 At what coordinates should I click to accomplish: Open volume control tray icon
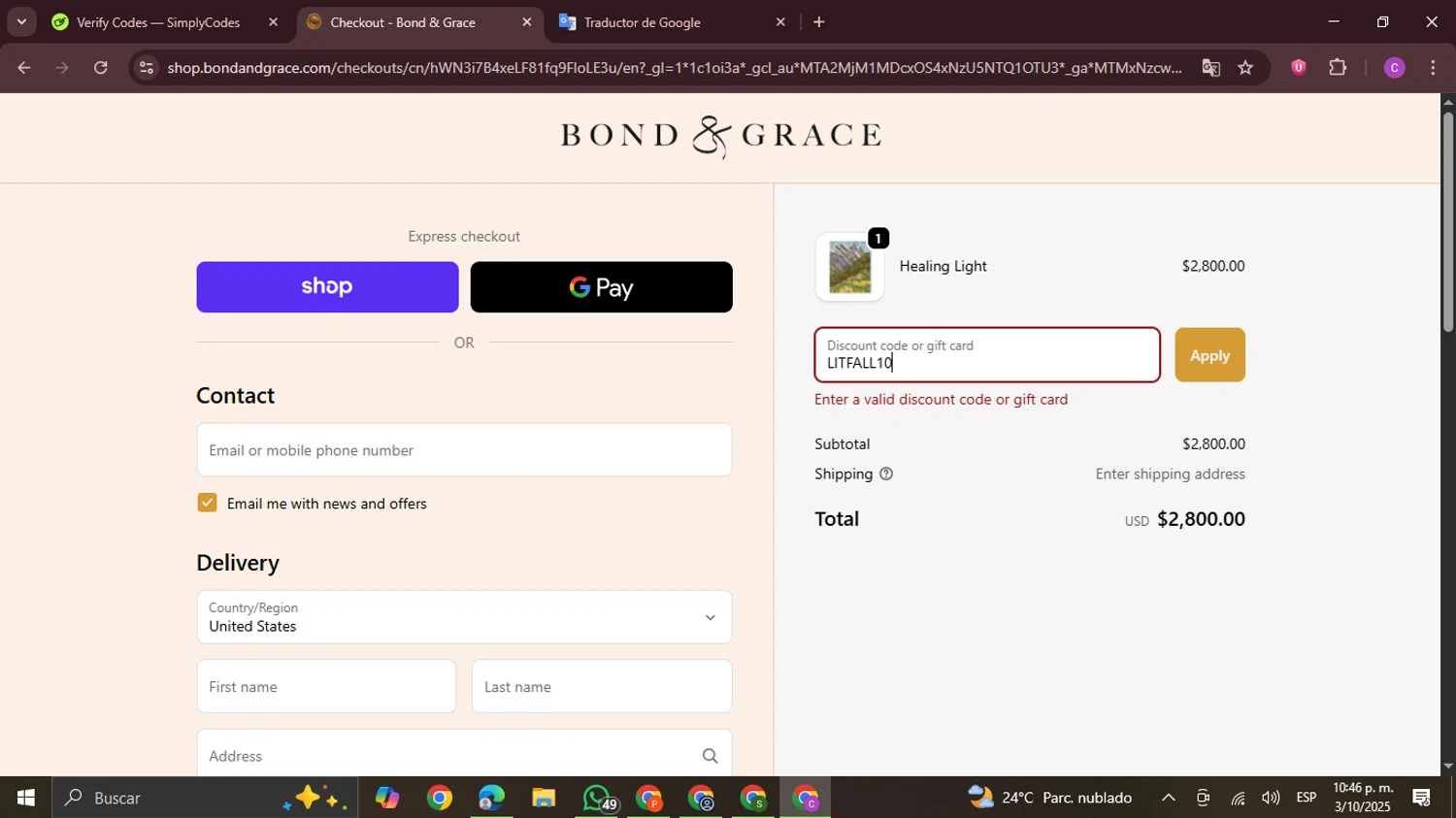pyautogui.click(x=1271, y=799)
